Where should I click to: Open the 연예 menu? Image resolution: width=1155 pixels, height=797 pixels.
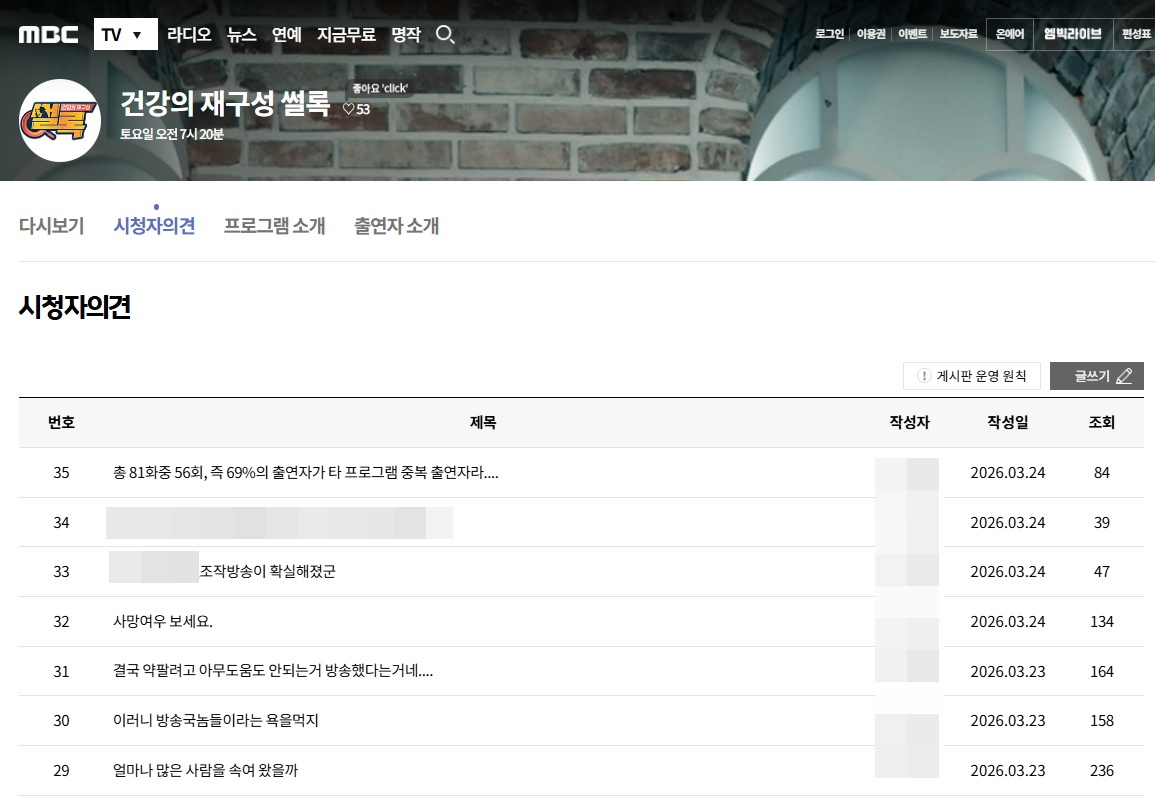pyautogui.click(x=287, y=35)
